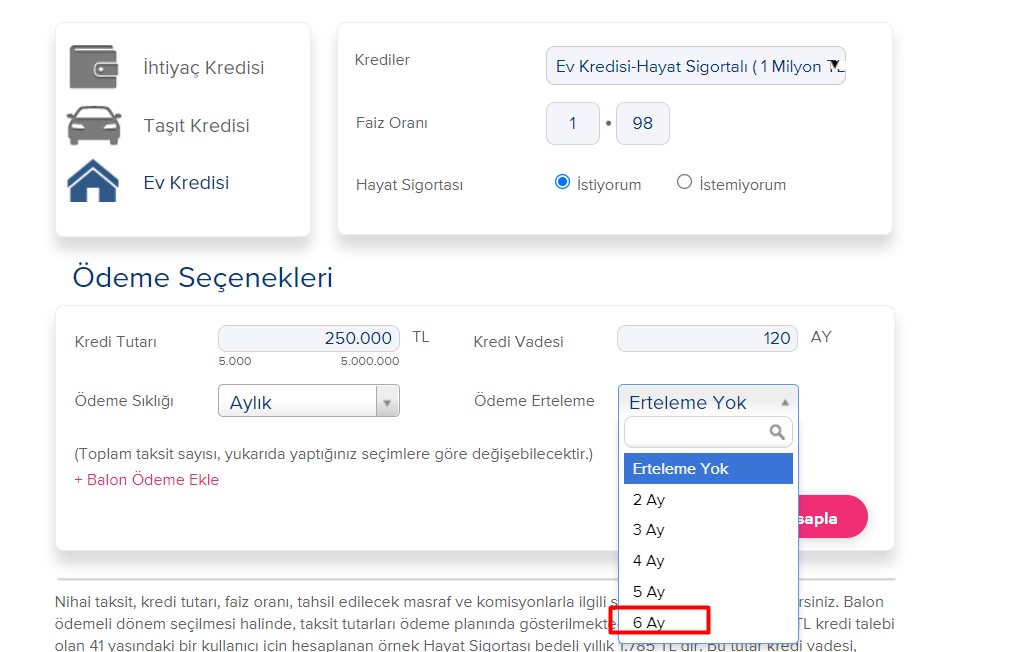Click the wallet icon for İhtiyaç Kredisi
1009x652 pixels.
pos(91,66)
